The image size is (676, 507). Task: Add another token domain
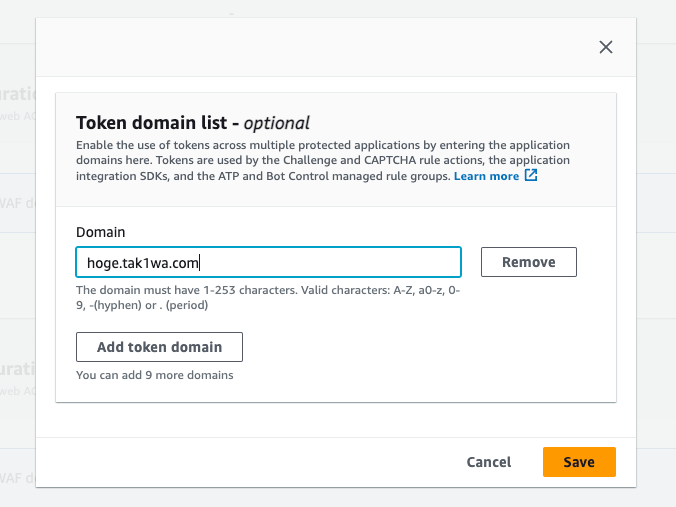click(159, 347)
